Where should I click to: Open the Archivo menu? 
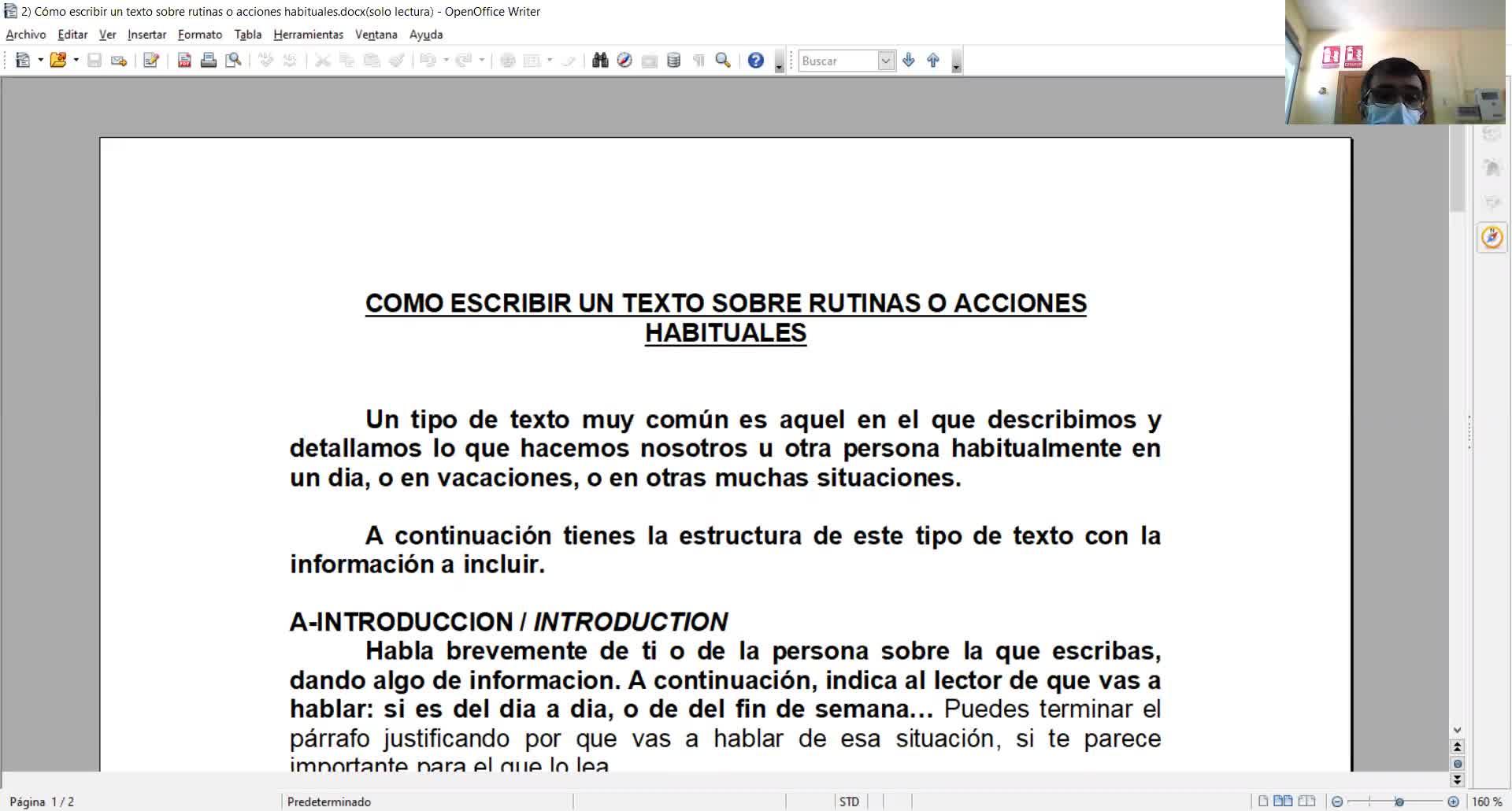click(x=26, y=35)
